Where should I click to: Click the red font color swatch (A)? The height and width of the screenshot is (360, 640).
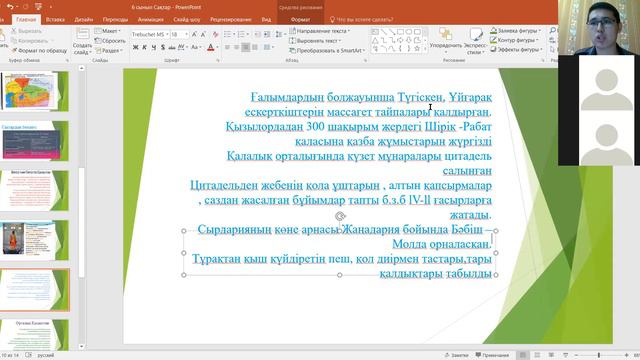click(210, 47)
